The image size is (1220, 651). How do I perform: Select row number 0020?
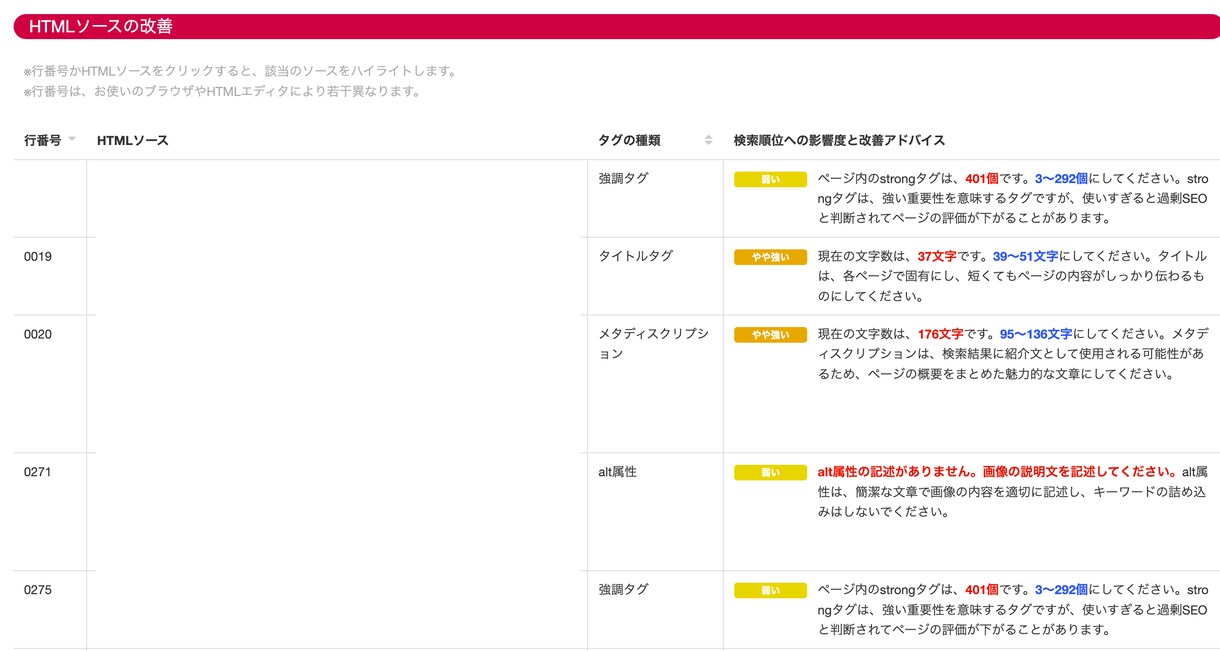(x=38, y=334)
